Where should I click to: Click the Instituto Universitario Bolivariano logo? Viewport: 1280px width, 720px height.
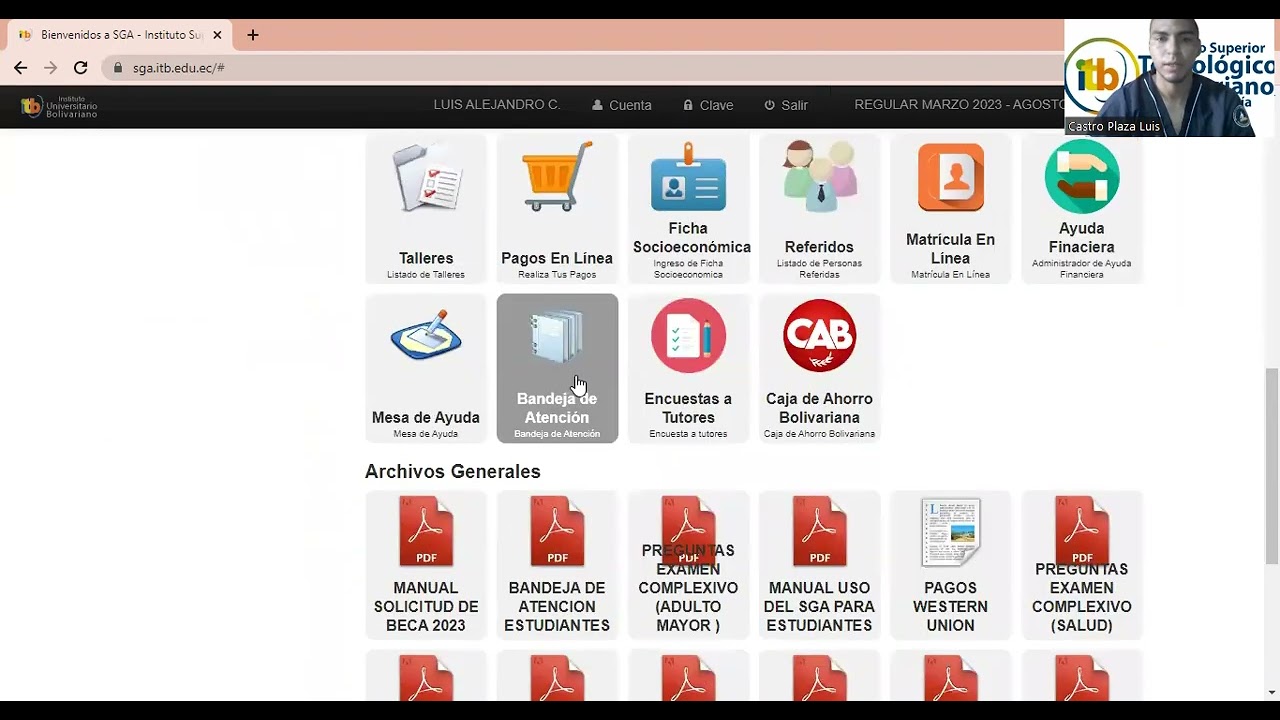(59, 106)
